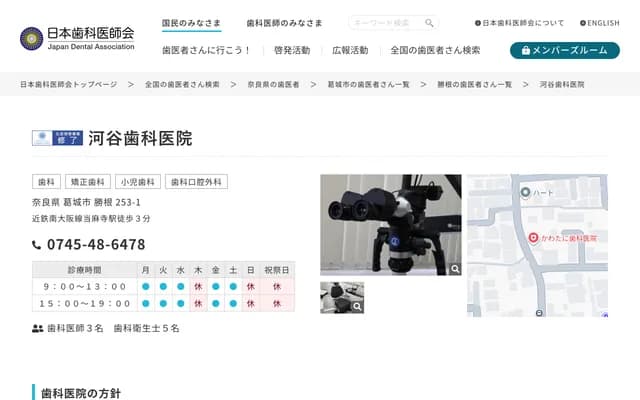Click magnifier icon on small thumbnail photo
This screenshot has height=400, width=640.
[x=357, y=307]
